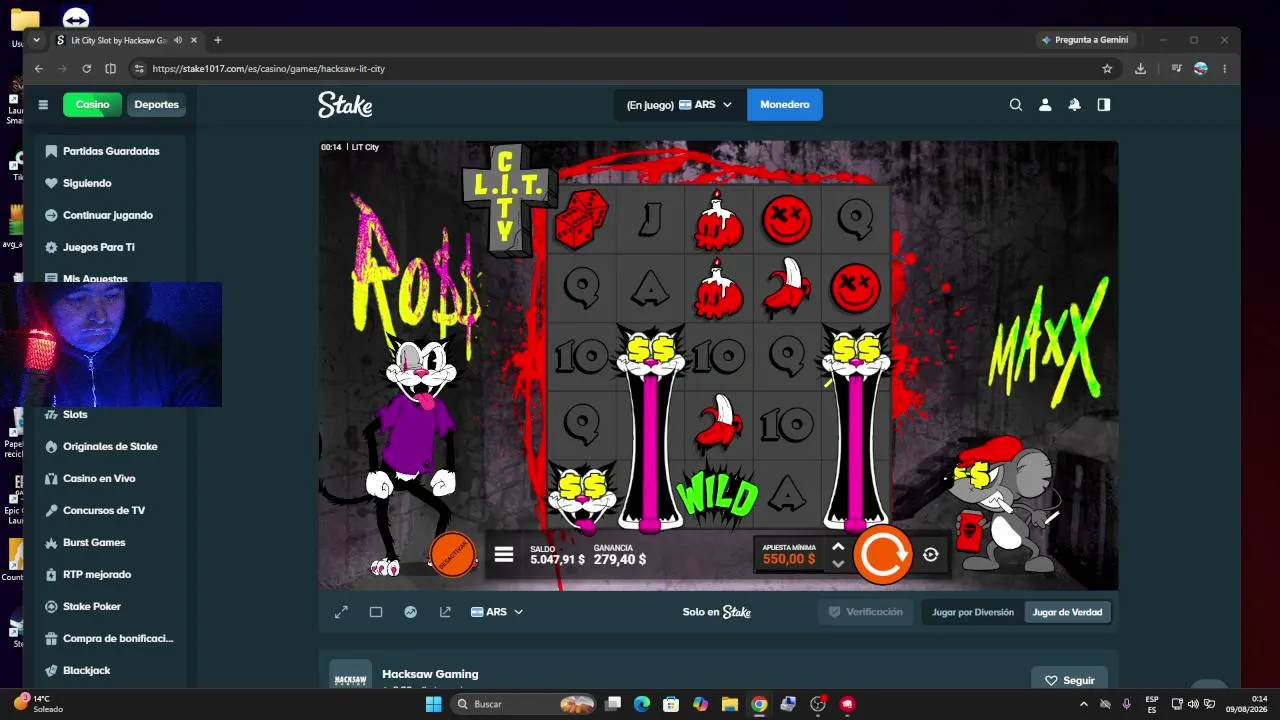Open Microsoft Edge from taskbar

click(642, 704)
